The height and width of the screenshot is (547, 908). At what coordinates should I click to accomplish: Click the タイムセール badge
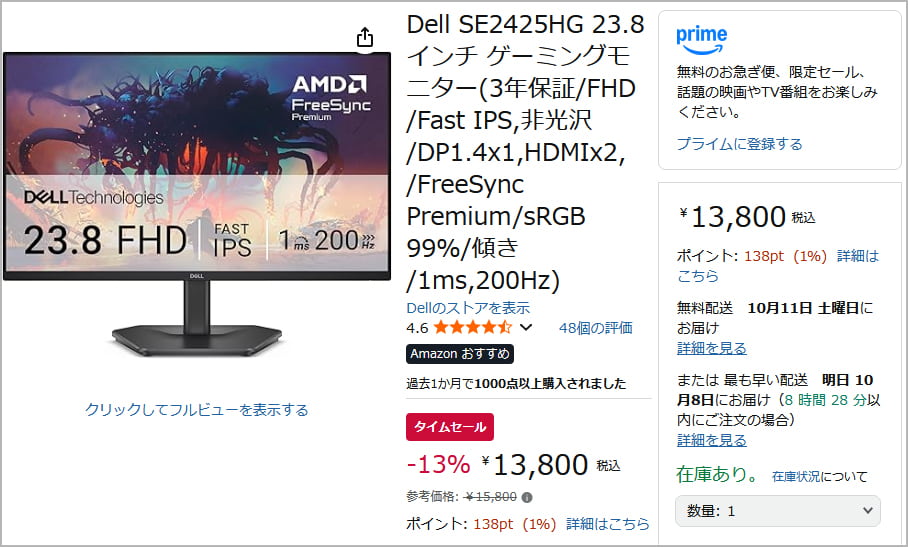click(449, 426)
